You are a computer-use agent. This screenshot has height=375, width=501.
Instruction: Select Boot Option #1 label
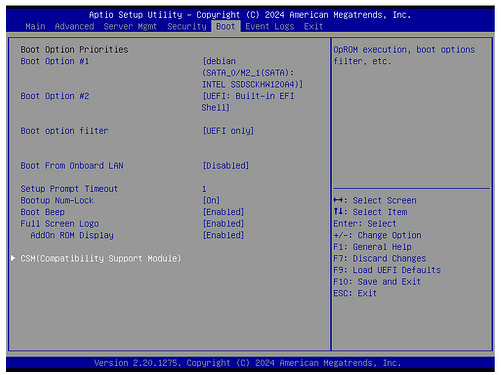click(55, 61)
